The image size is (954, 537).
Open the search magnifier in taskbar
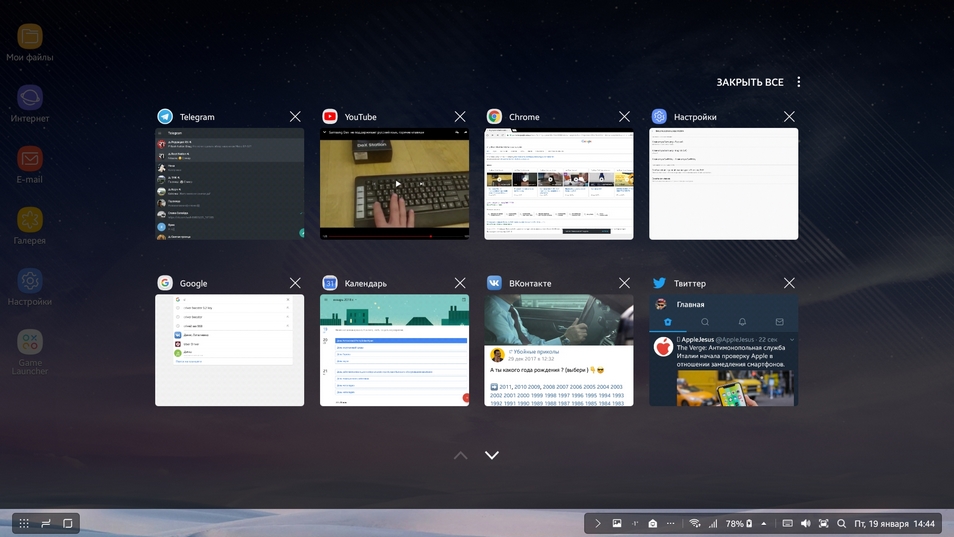pyautogui.click(x=841, y=523)
